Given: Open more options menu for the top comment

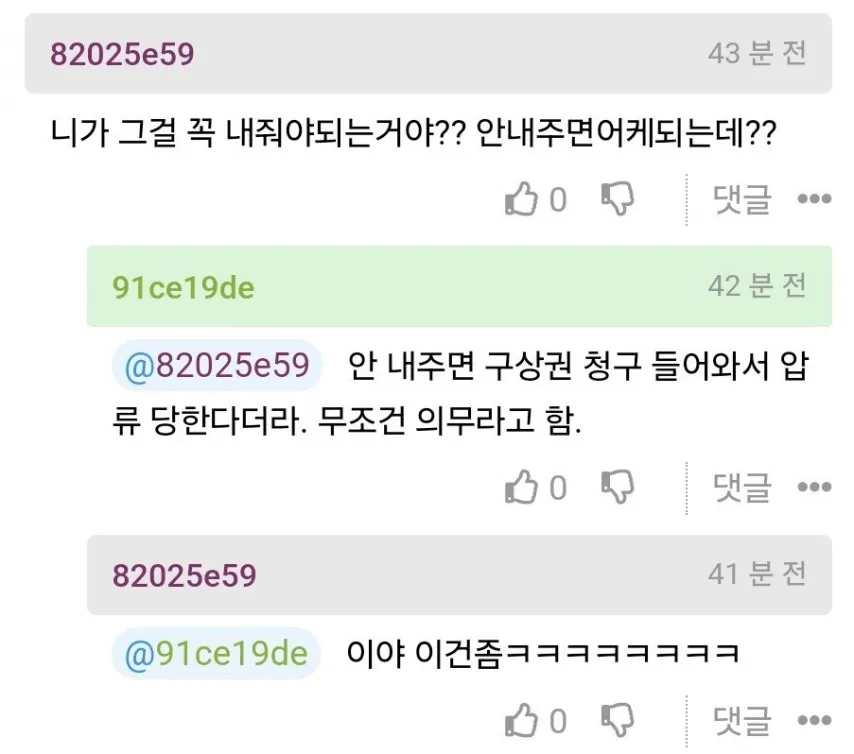Looking at the screenshot, I should [816, 200].
